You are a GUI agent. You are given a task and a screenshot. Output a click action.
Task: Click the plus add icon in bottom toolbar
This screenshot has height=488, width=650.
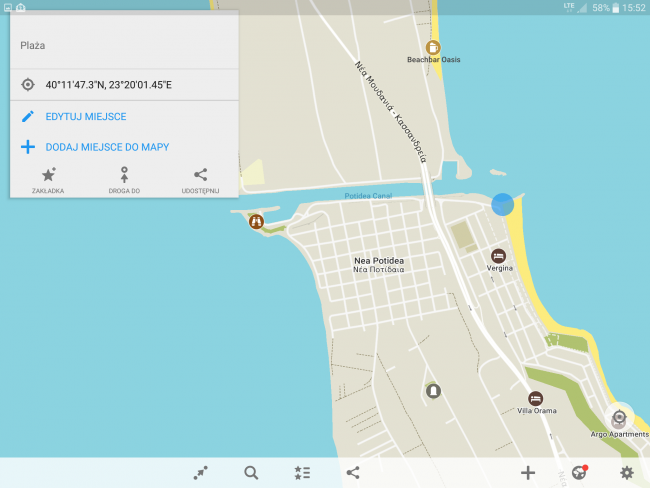coord(528,473)
